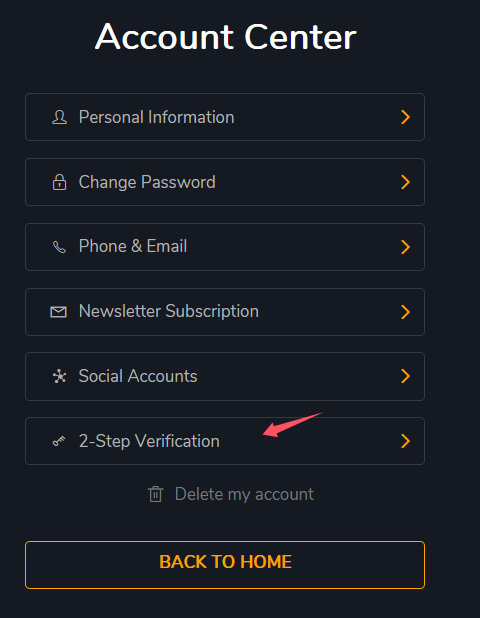
Task: Select the 2-Step Verification text label
Action: 149,441
